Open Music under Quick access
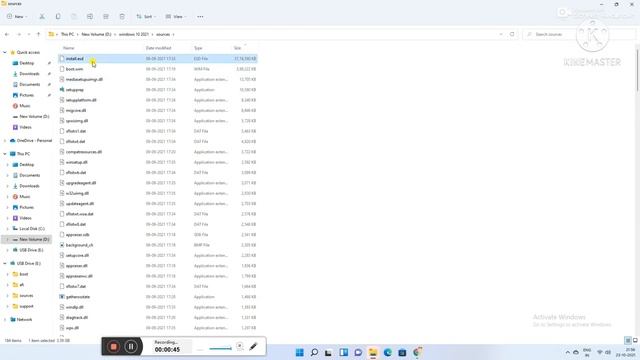The image size is (640, 360). [24, 106]
